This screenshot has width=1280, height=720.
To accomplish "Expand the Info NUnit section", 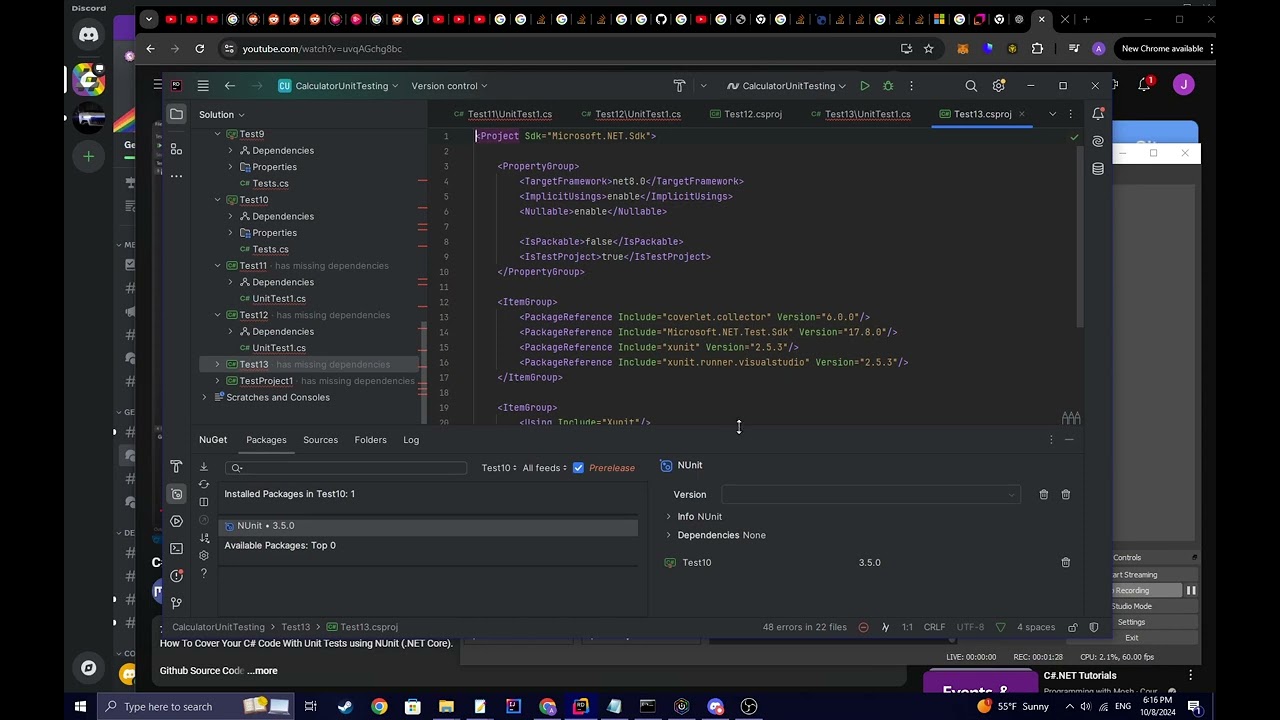I will (669, 517).
